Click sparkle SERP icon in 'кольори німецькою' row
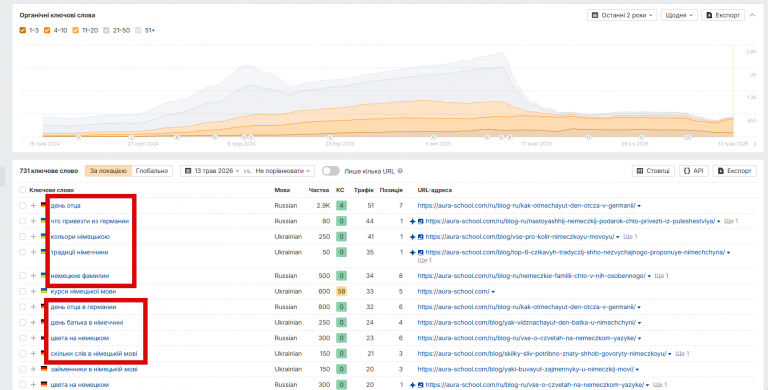768x390 pixels. click(412, 237)
